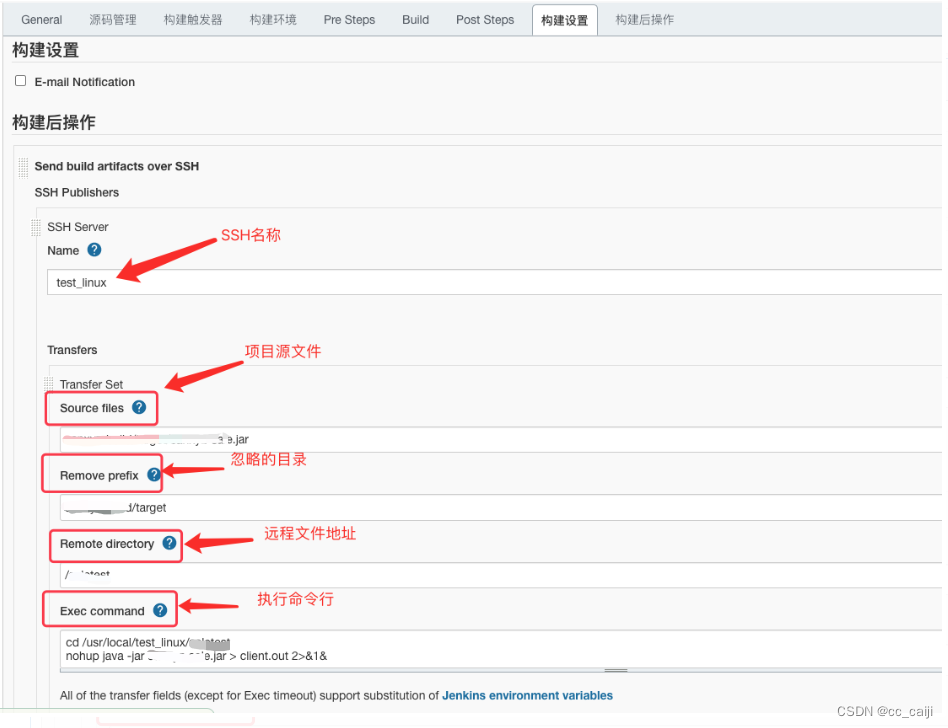Click the Source files input field
948x728 pixels.
pyautogui.click(x=501, y=439)
